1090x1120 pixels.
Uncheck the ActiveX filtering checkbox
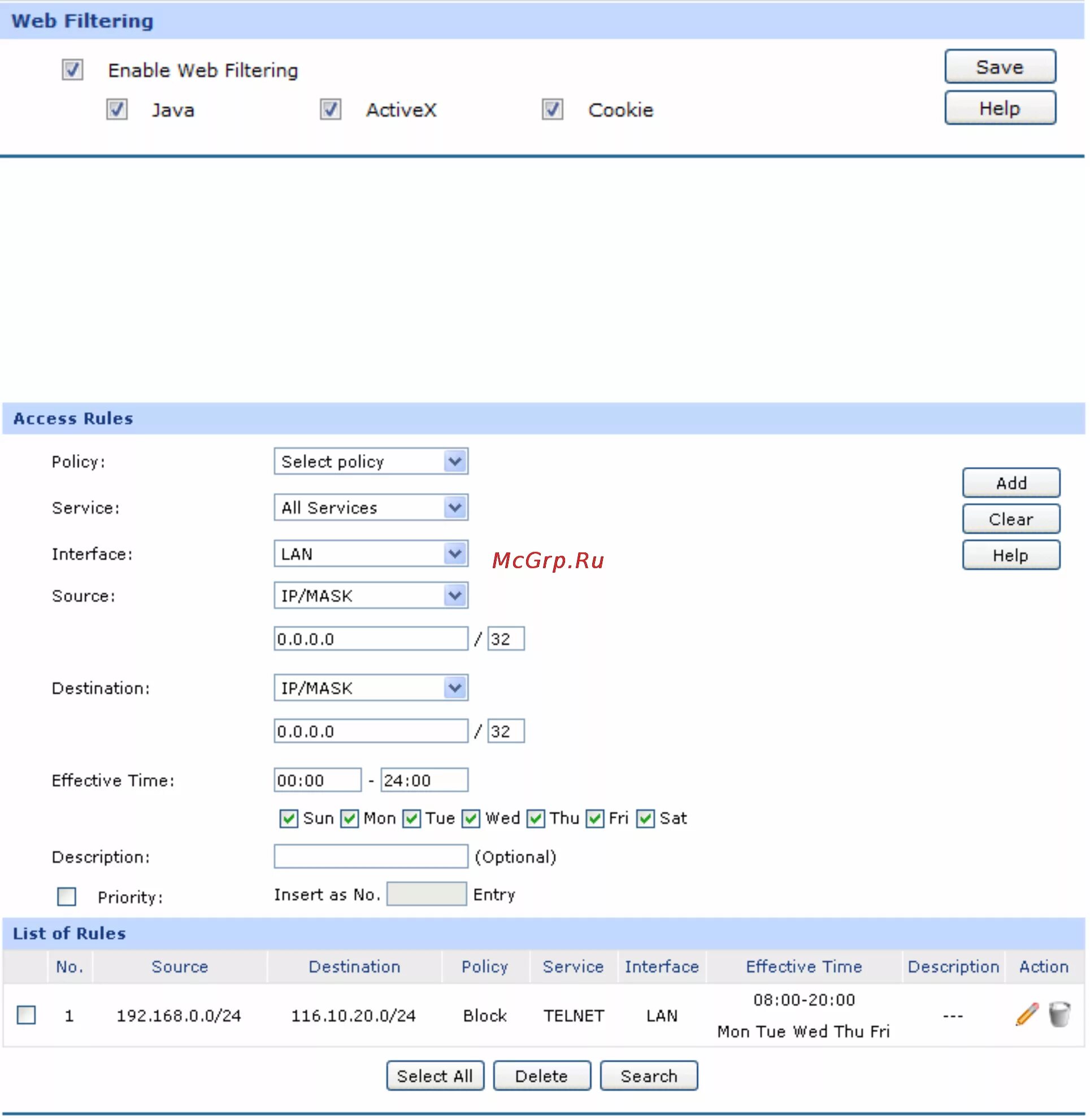(x=331, y=110)
